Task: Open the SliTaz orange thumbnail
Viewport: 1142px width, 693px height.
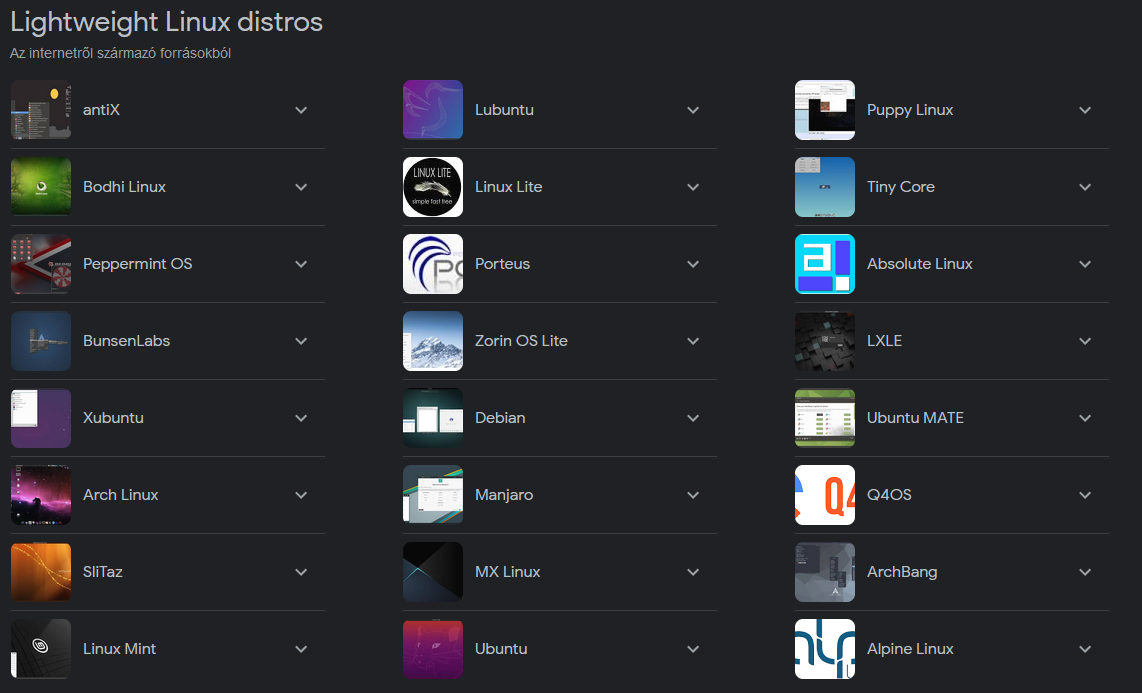Action: 41,572
